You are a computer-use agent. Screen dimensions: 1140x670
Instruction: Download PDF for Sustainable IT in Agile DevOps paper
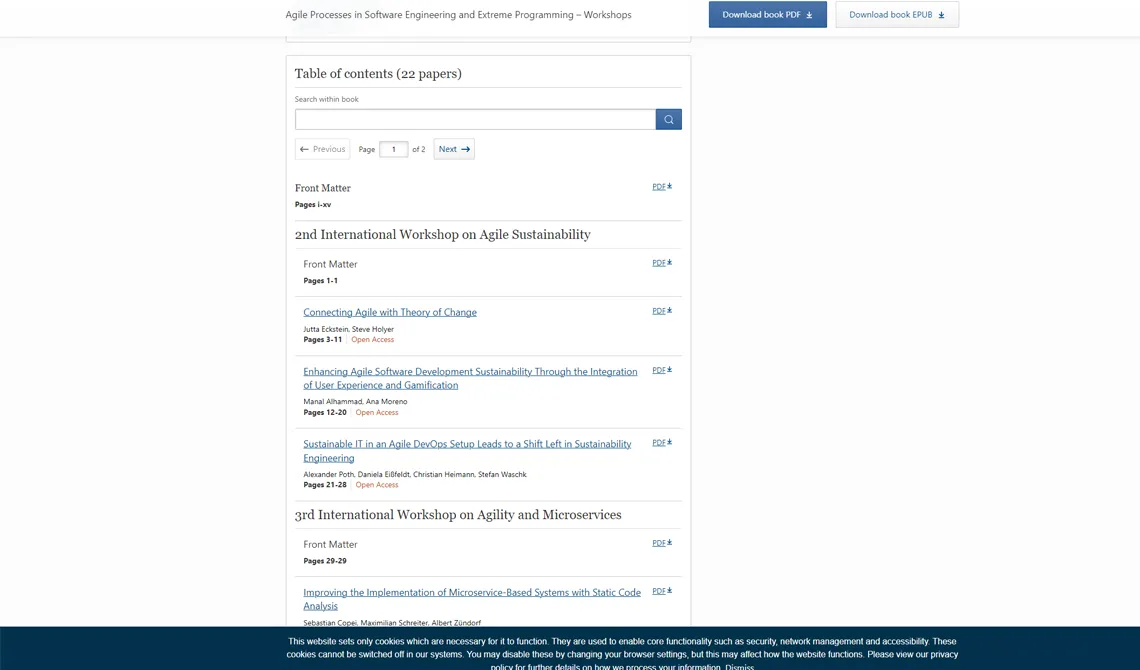point(662,443)
